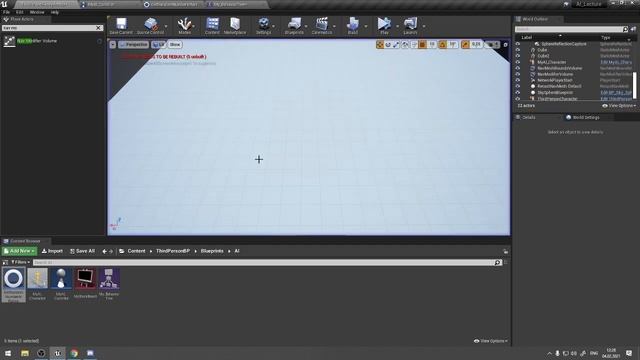This screenshot has width=640, height=360.
Task: Open the Lit view mode dropdown
Action: click(159, 44)
